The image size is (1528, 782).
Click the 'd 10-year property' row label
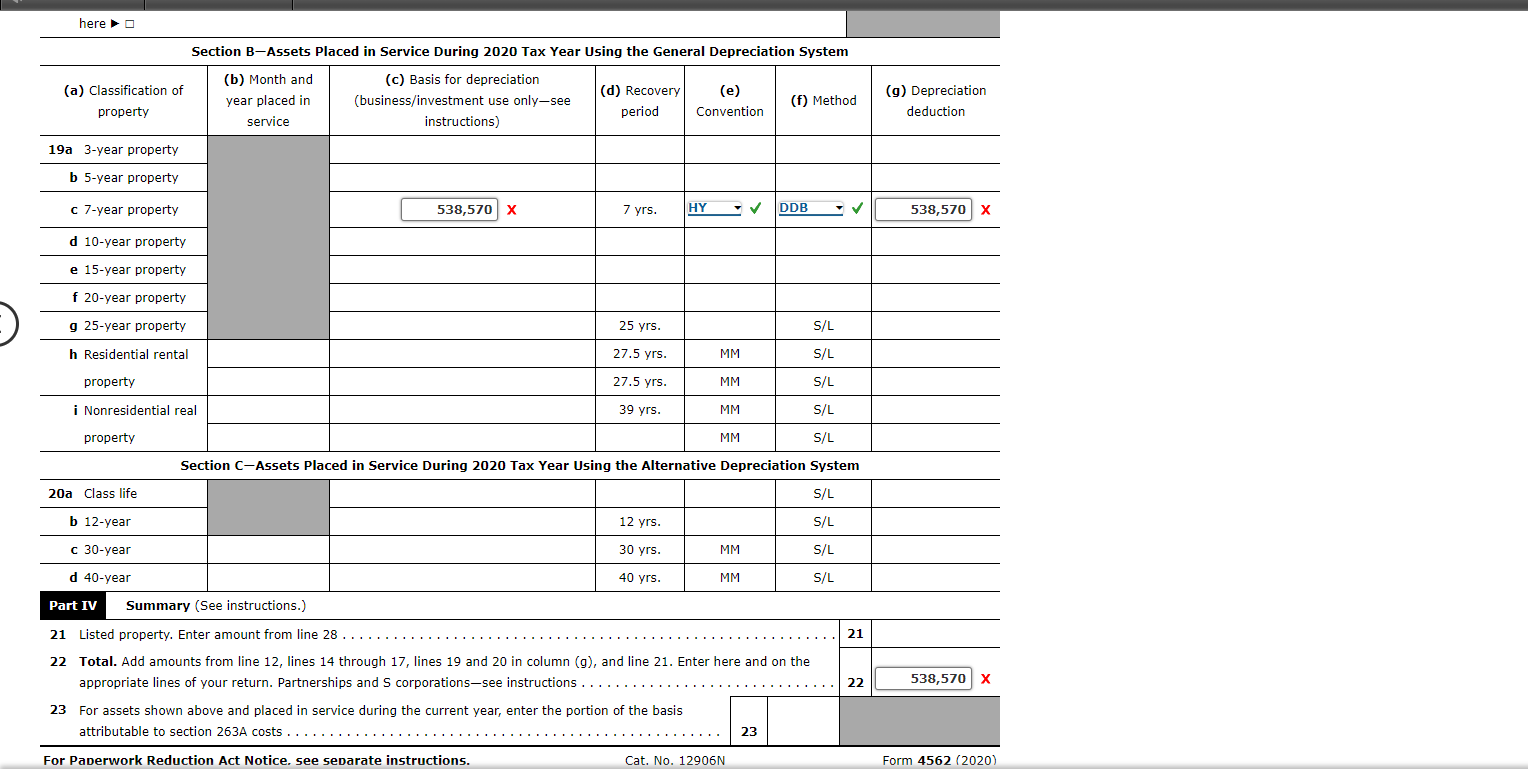128,242
